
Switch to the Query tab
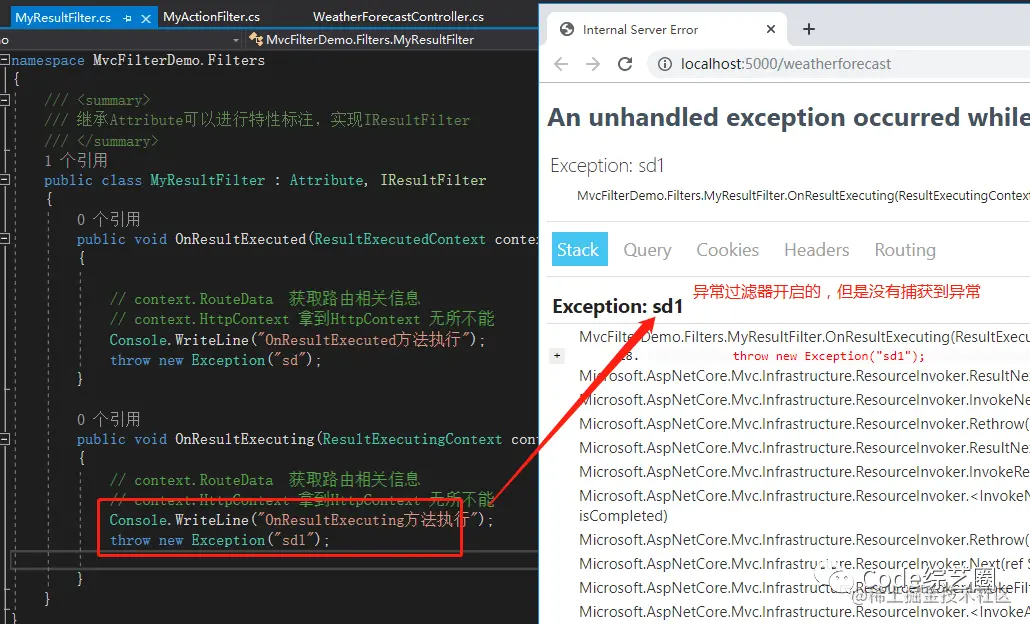click(647, 250)
